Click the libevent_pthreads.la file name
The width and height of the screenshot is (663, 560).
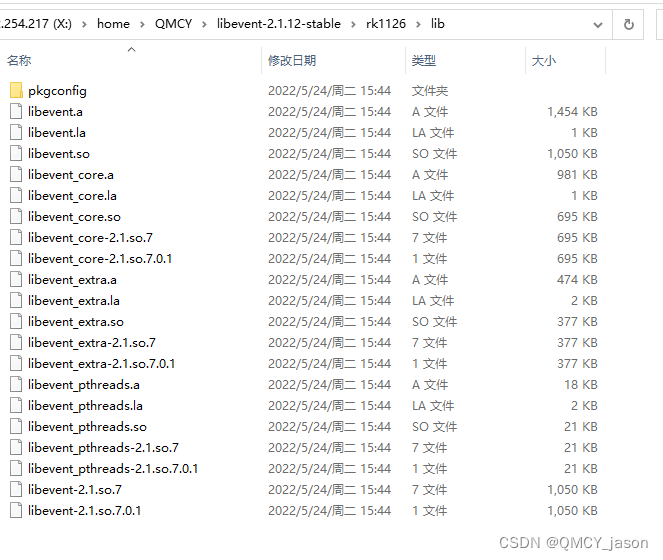(85, 406)
